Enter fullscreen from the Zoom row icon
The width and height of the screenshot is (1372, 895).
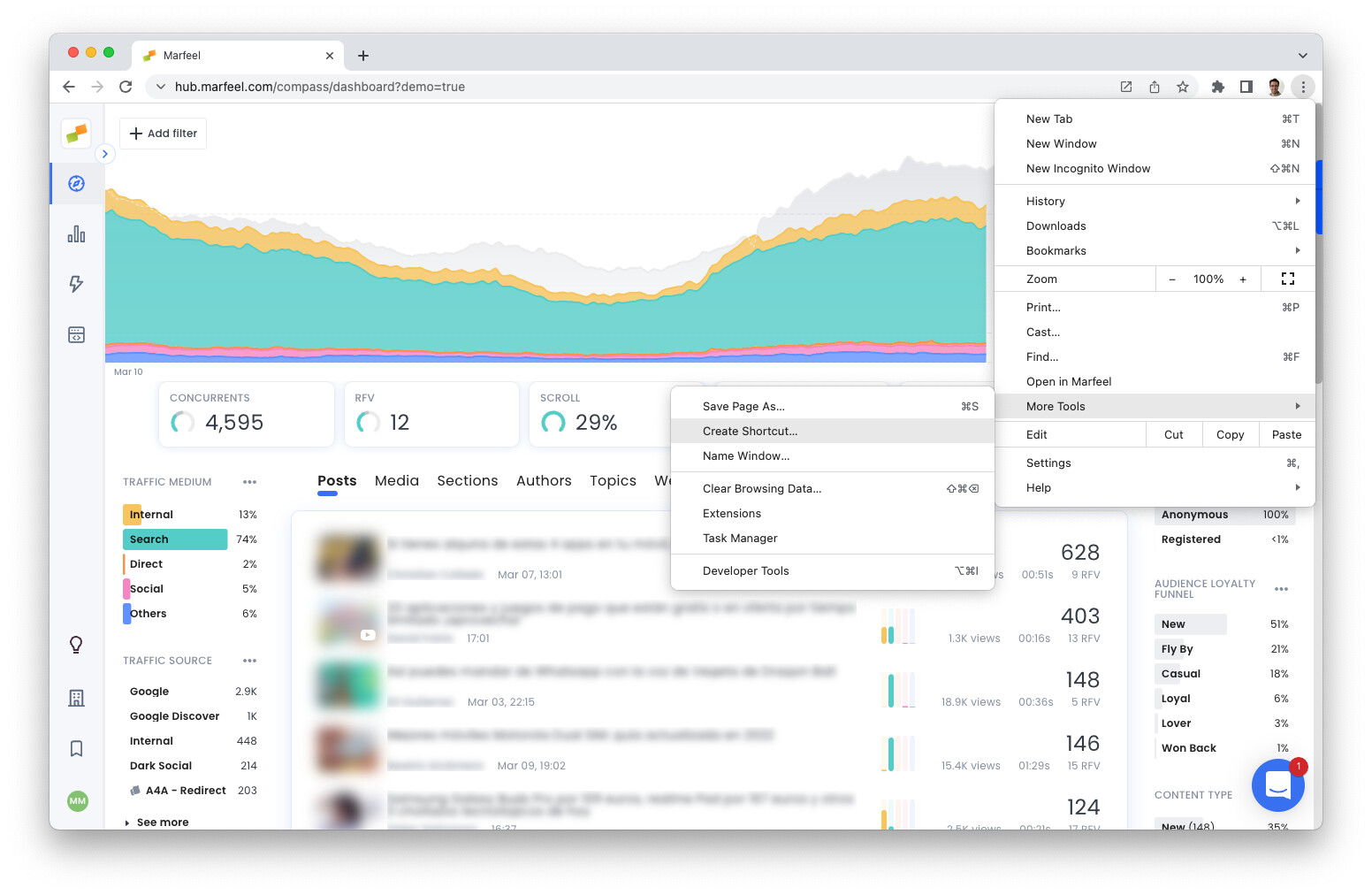1287,278
